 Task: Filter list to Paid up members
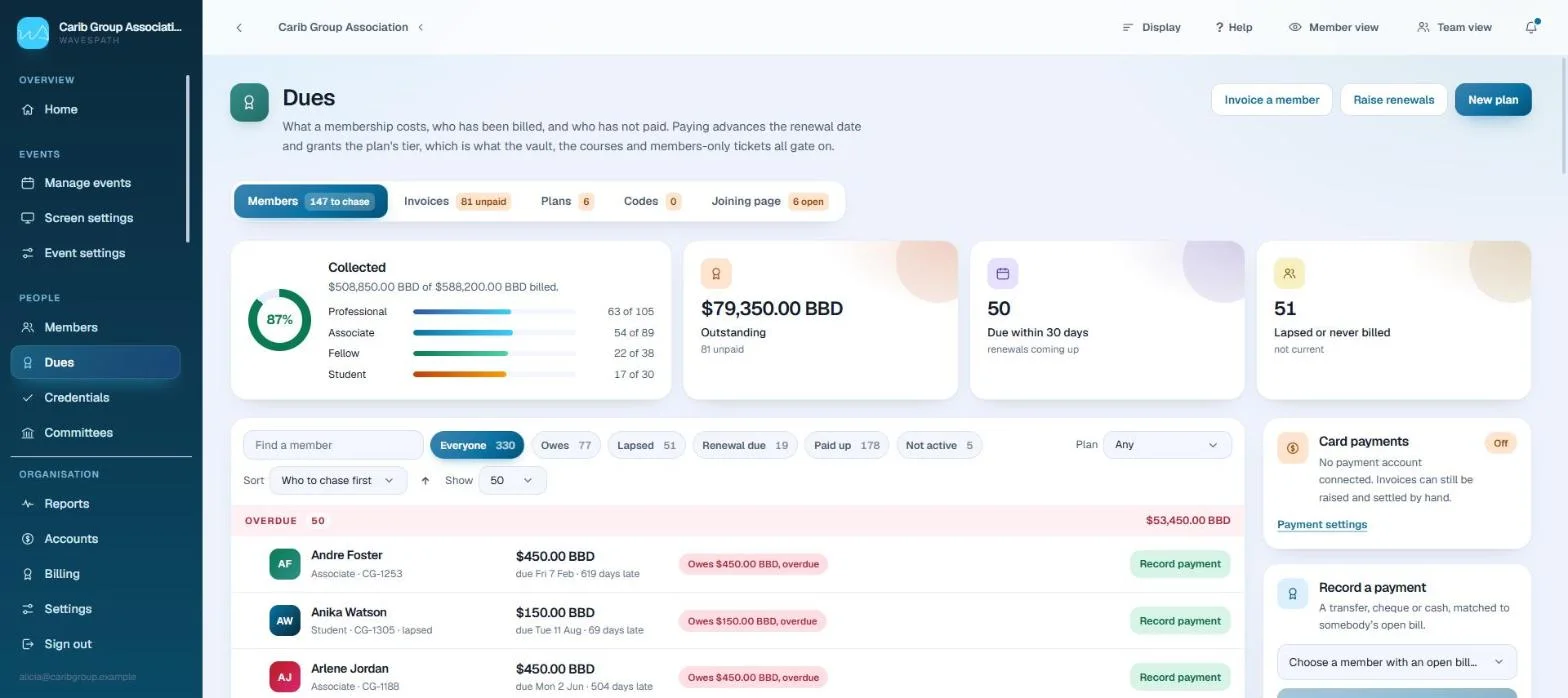pyautogui.click(x=846, y=445)
